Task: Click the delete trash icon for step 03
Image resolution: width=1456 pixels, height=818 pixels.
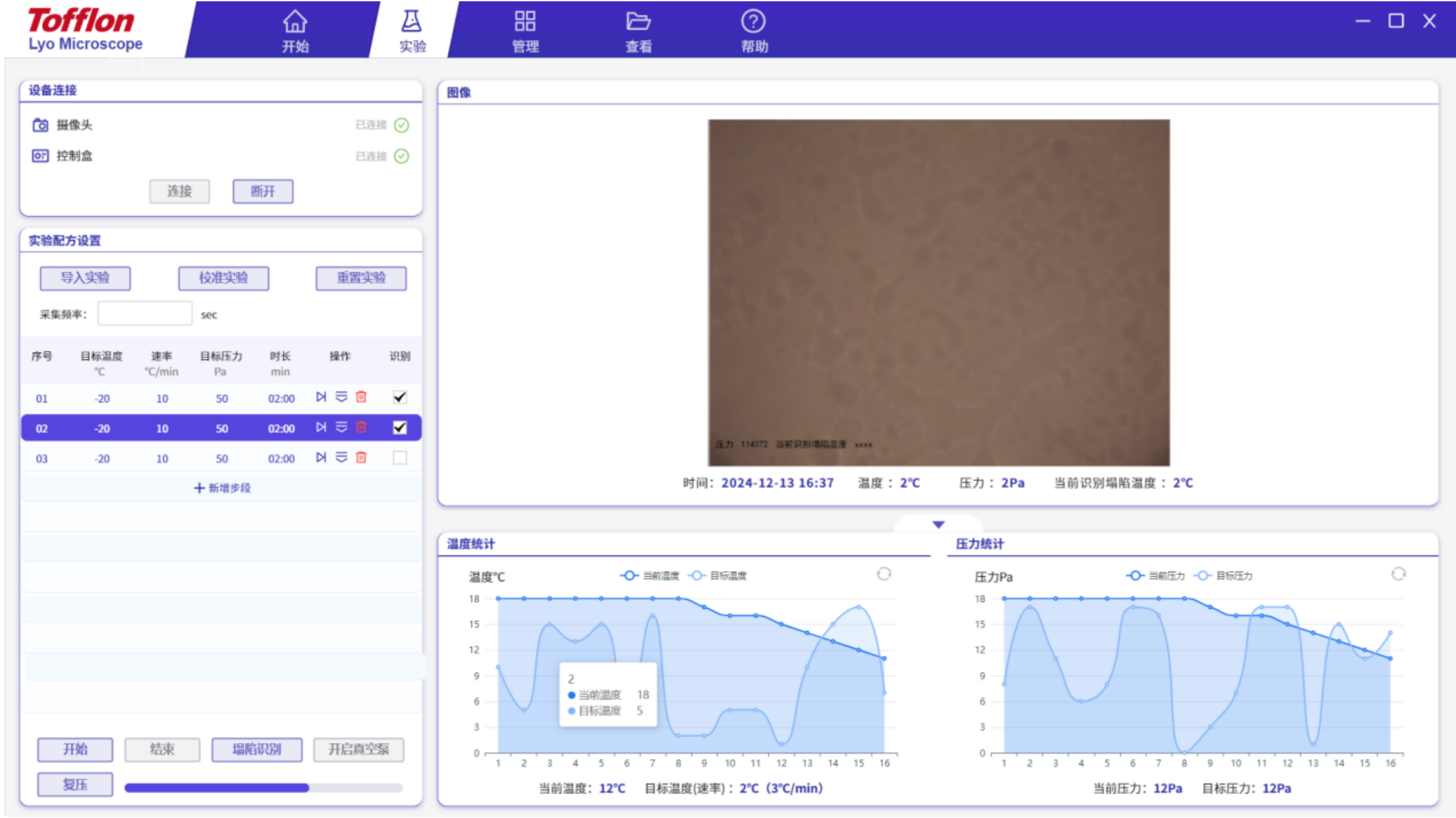Action: pos(362,458)
